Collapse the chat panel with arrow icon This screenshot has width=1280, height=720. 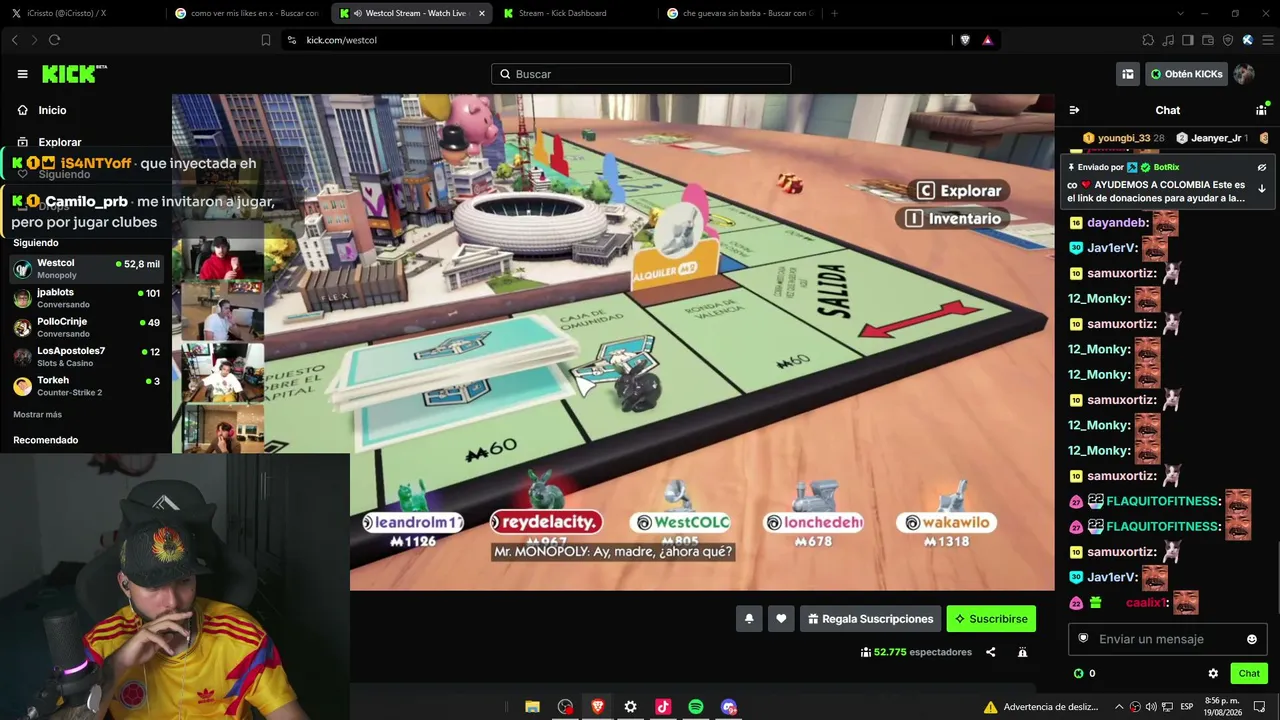pos(1074,110)
